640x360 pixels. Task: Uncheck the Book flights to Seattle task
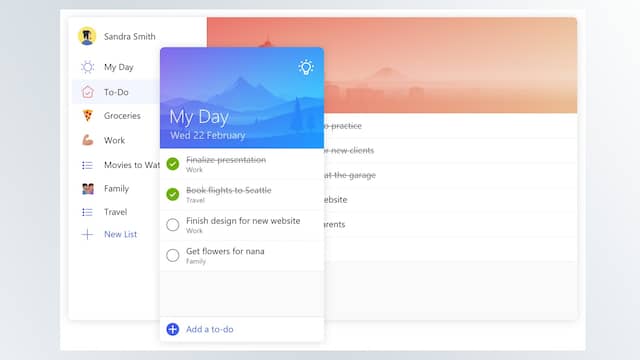click(x=173, y=194)
